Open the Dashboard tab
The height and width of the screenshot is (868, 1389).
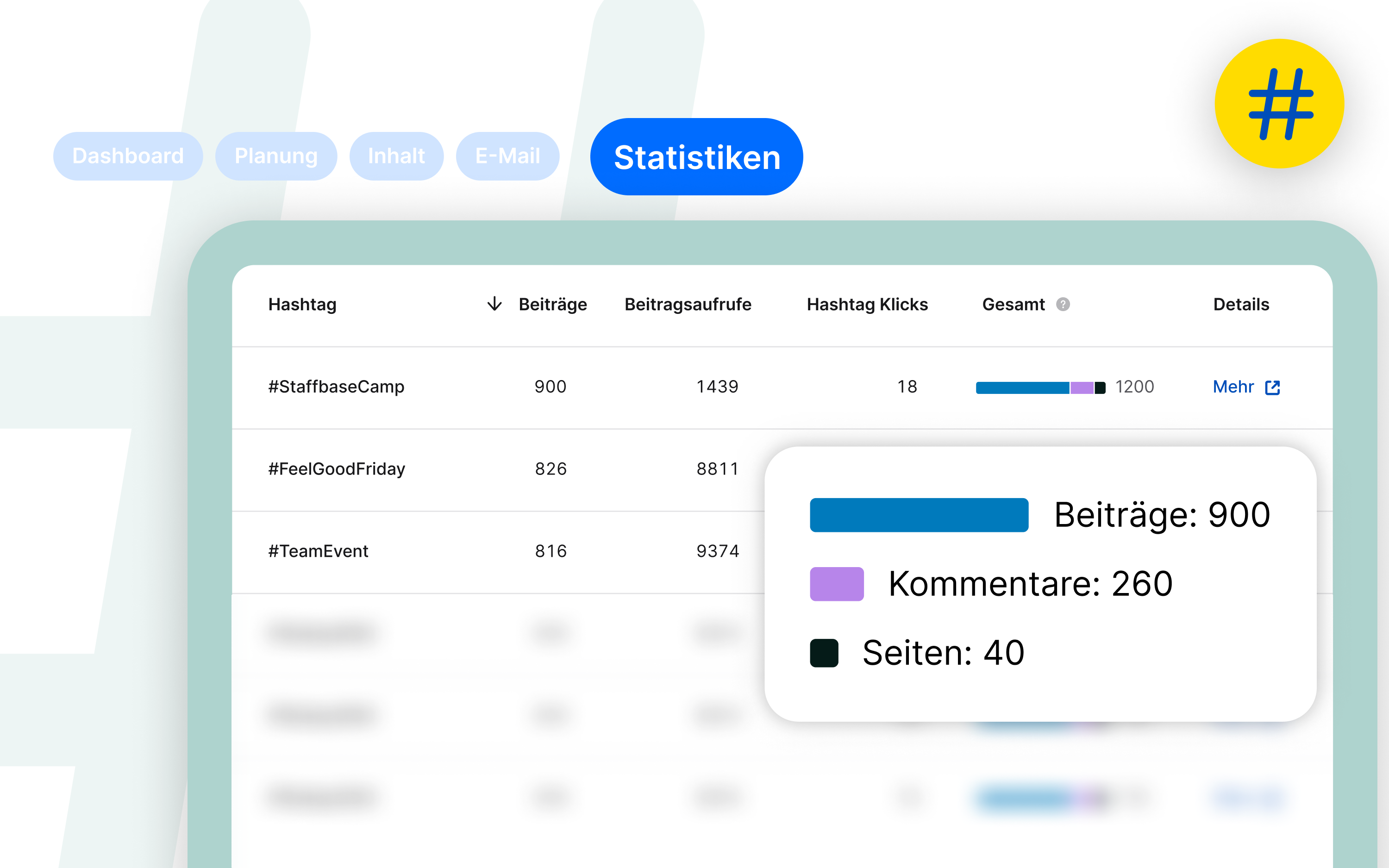pos(127,156)
